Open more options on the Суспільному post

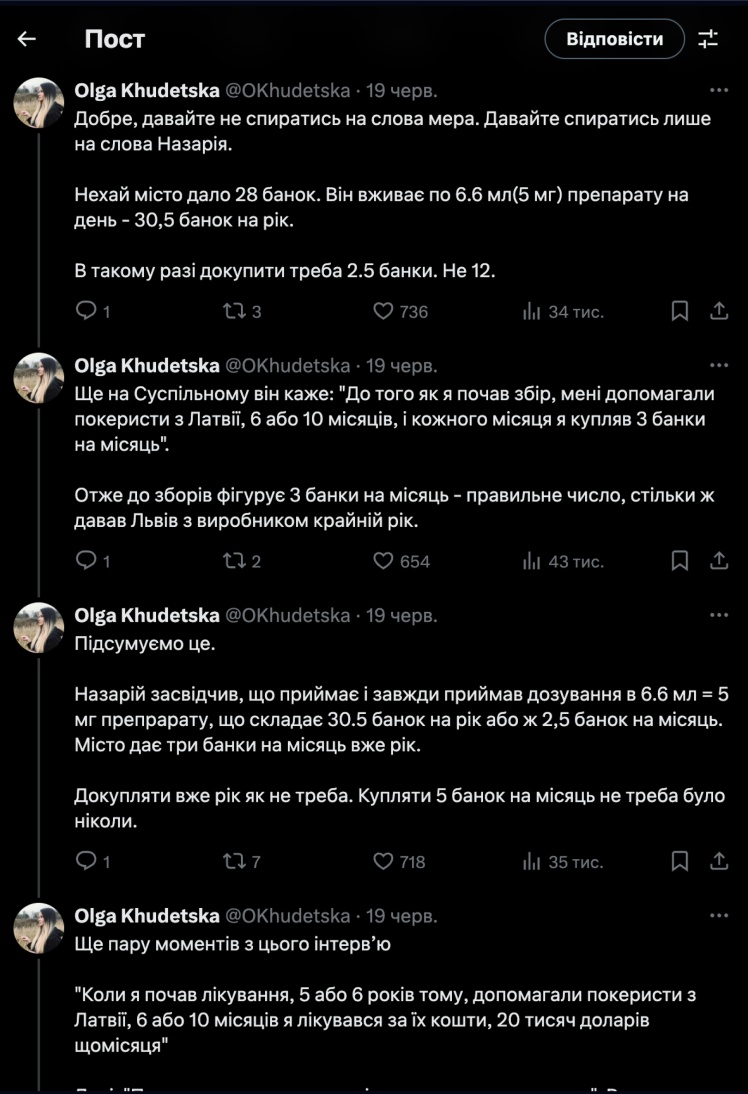[x=718, y=365]
